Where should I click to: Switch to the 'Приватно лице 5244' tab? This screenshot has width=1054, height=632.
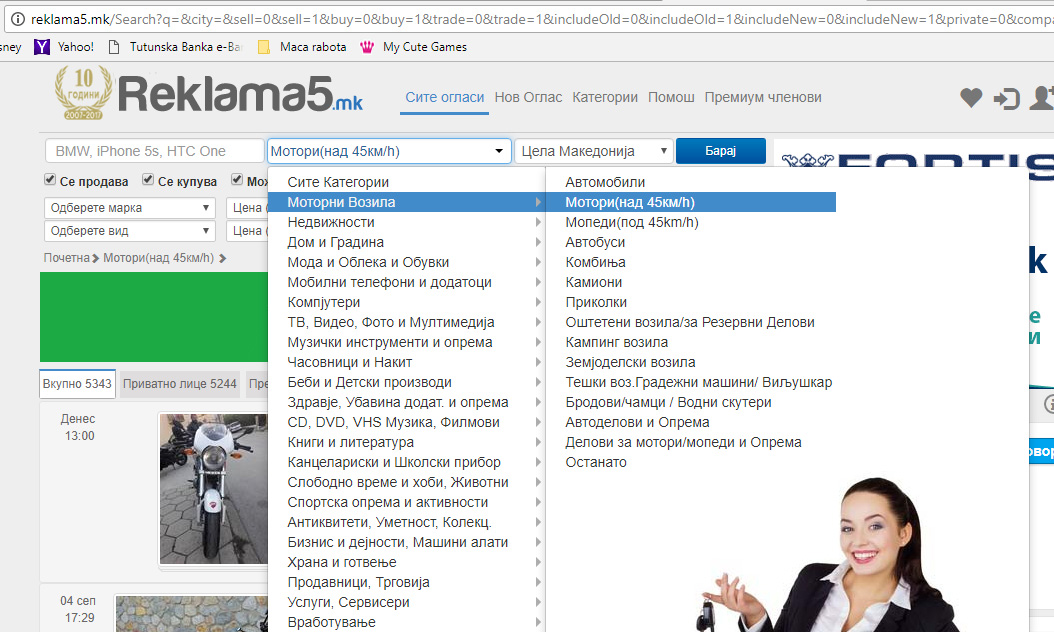(179, 384)
